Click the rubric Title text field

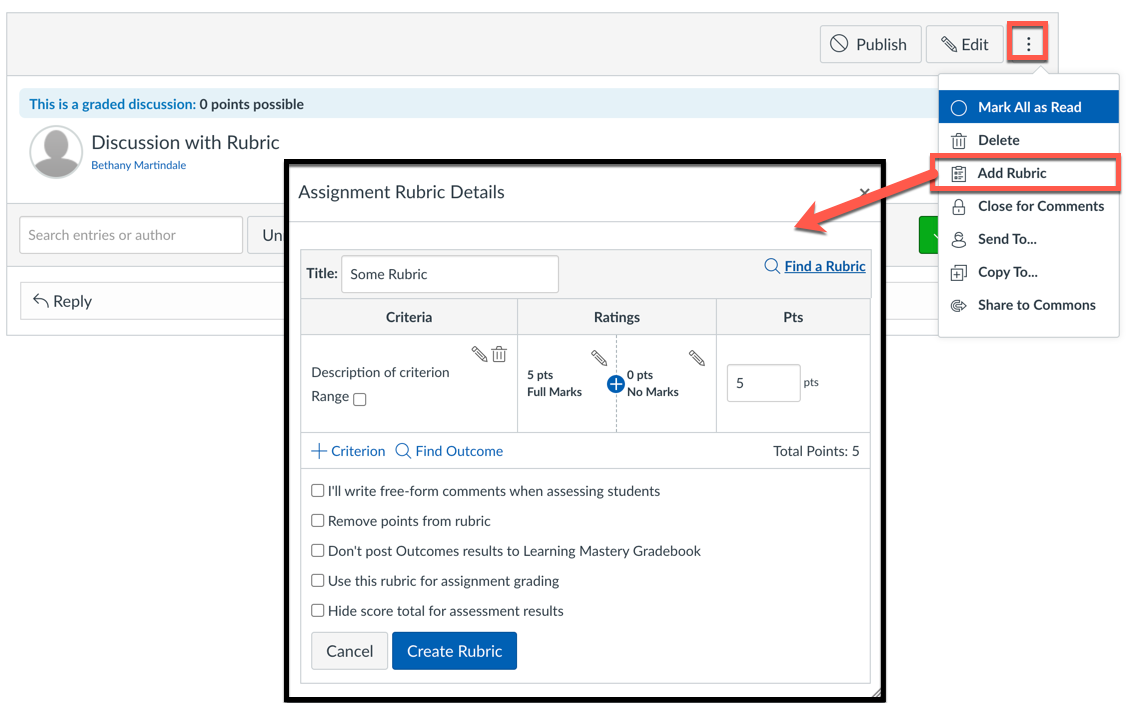pyautogui.click(x=450, y=274)
